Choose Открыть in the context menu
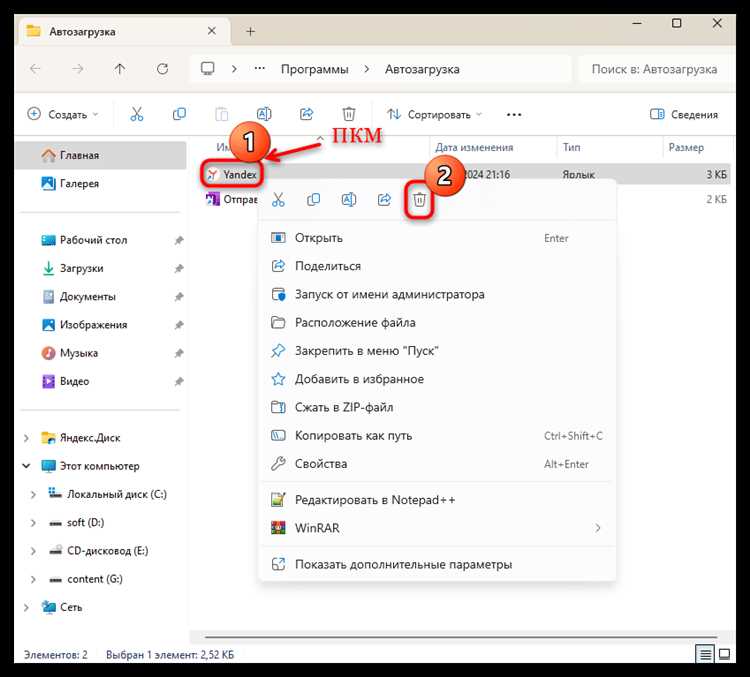This screenshot has width=750, height=677. pos(437,238)
